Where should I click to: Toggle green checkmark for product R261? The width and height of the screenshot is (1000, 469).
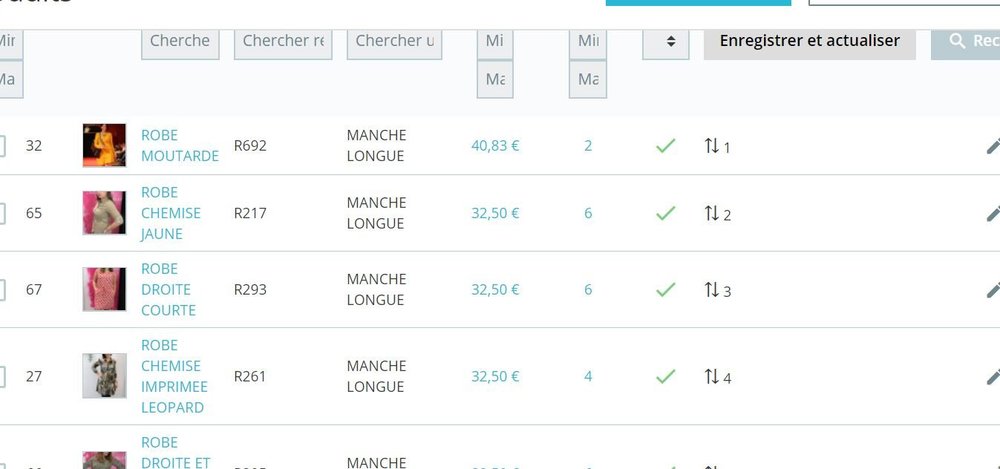pyautogui.click(x=665, y=376)
